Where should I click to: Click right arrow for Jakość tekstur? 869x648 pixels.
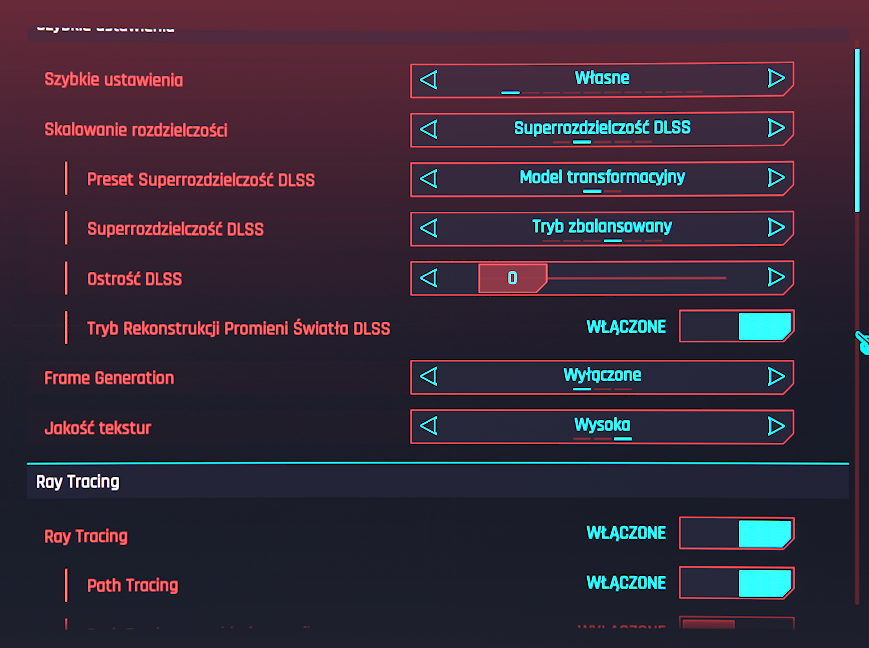point(776,427)
